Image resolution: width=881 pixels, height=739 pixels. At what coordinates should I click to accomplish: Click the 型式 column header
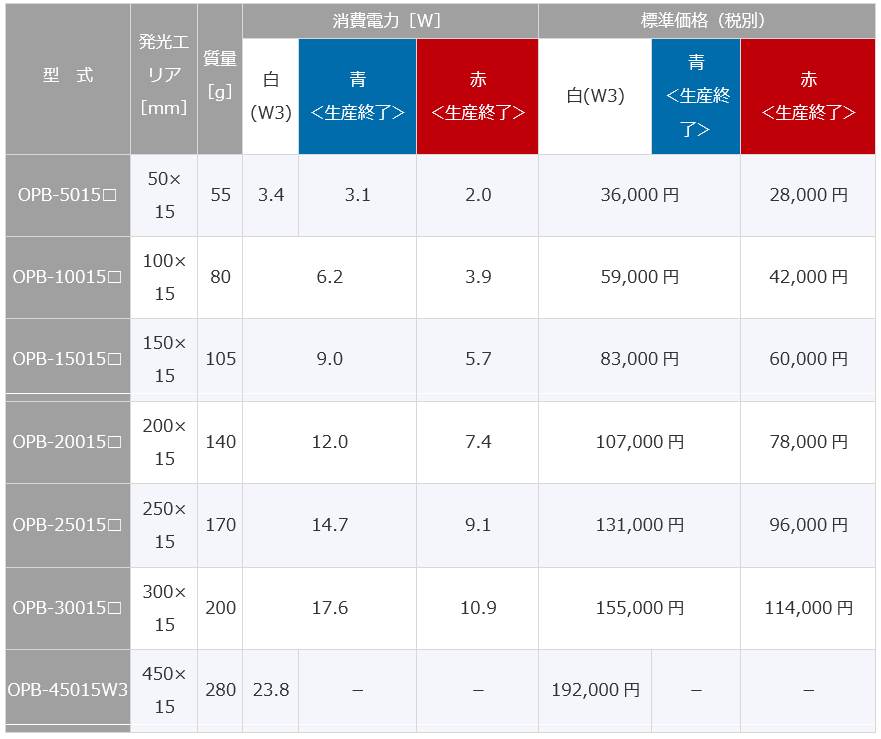pyautogui.click(x=68, y=76)
